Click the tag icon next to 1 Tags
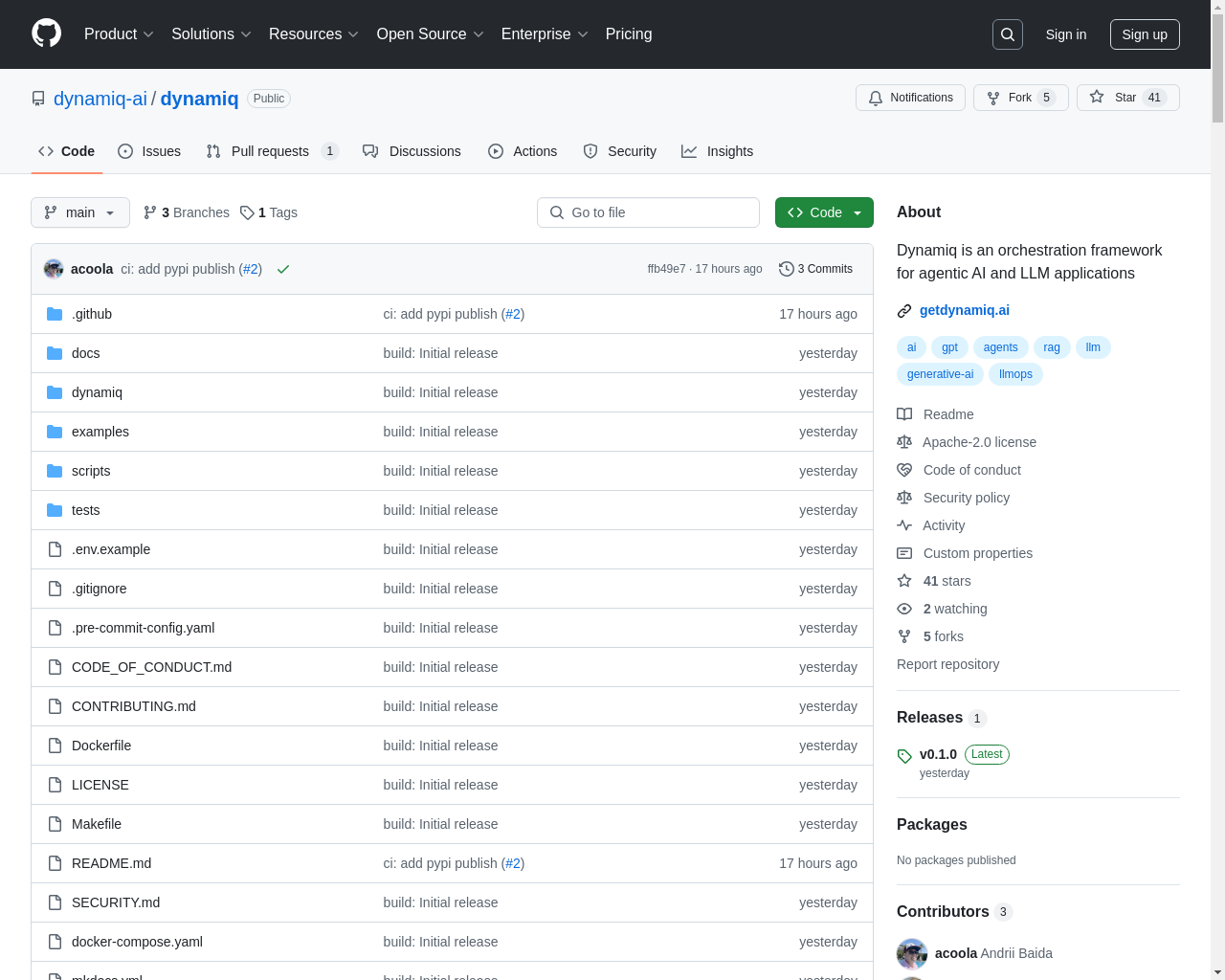 pyautogui.click(x=247, y=212)
